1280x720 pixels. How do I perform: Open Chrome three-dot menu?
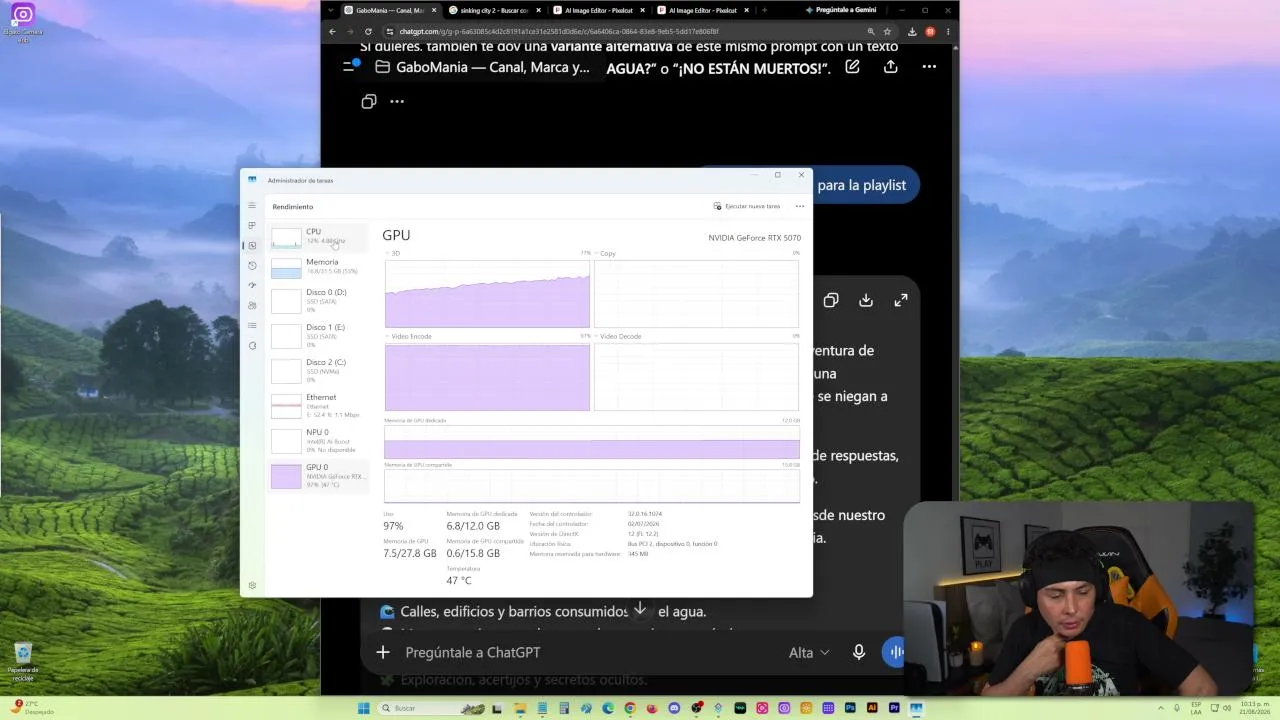[947, 31]
